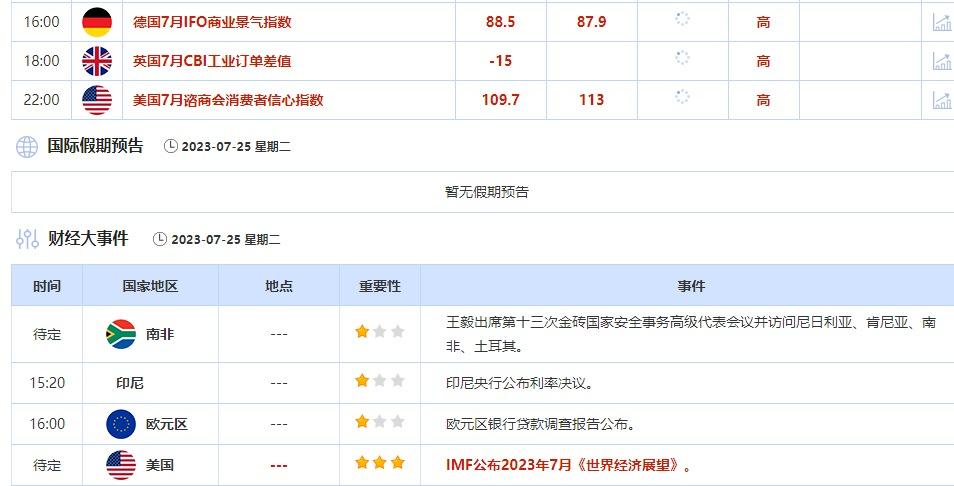
Task: Click the 暂无假期预告 notice
Action: [x=487, y=192]
